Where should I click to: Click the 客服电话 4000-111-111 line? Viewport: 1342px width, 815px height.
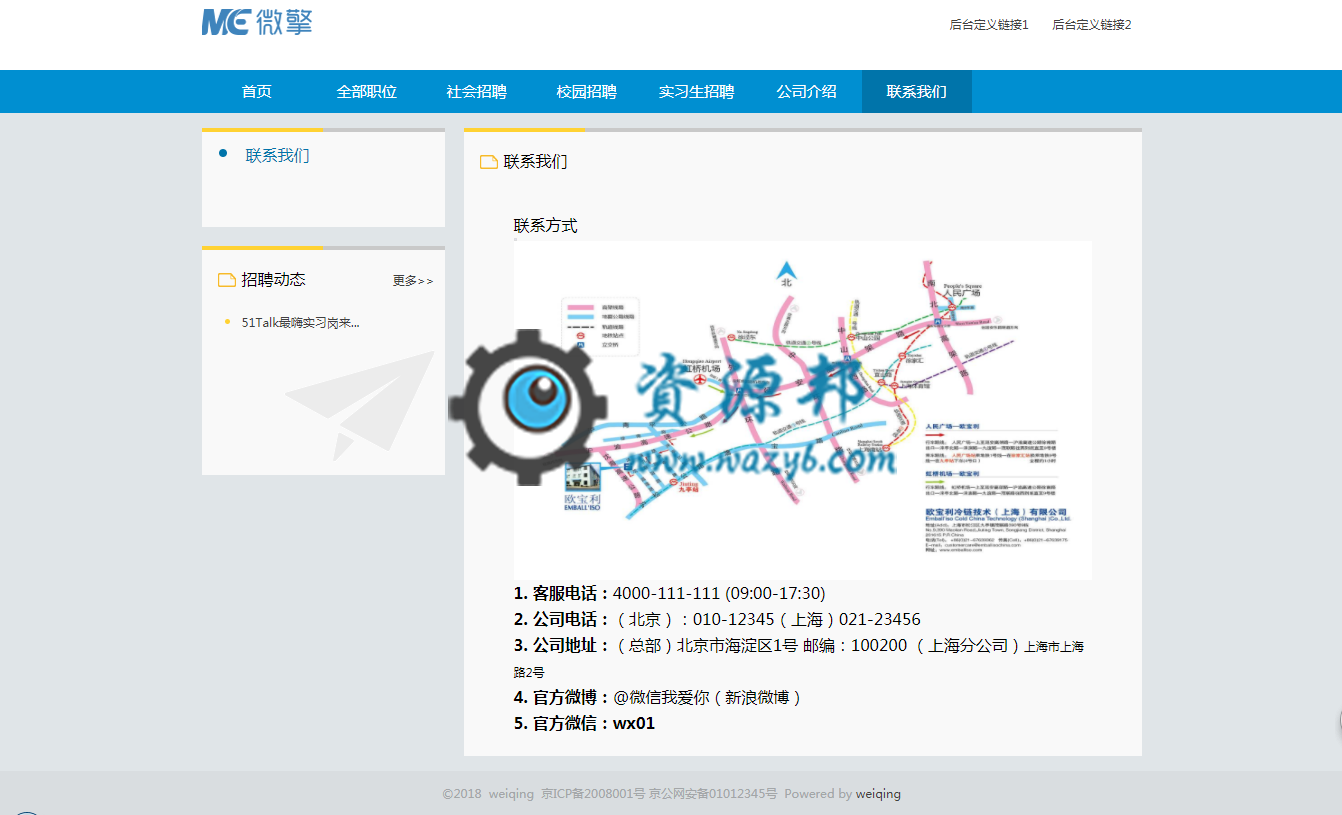[x=670, y=593]
